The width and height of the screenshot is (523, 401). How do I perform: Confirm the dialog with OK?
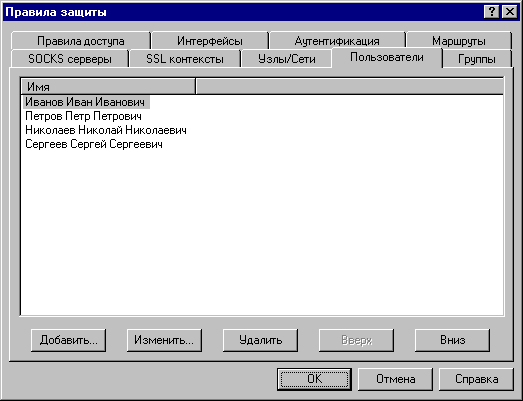point(314,379)
